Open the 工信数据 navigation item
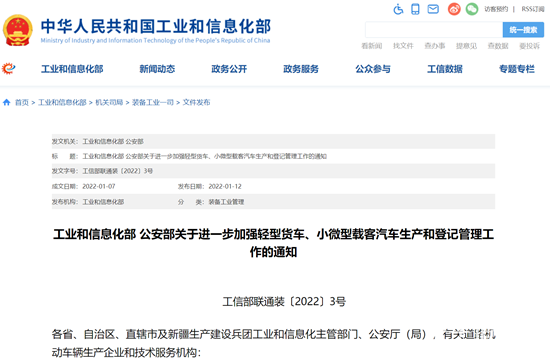This screenshot has height=360, width=550. 445,69
